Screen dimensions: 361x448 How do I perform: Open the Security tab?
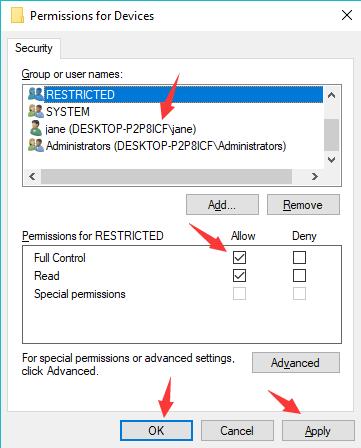pos(34,48)
